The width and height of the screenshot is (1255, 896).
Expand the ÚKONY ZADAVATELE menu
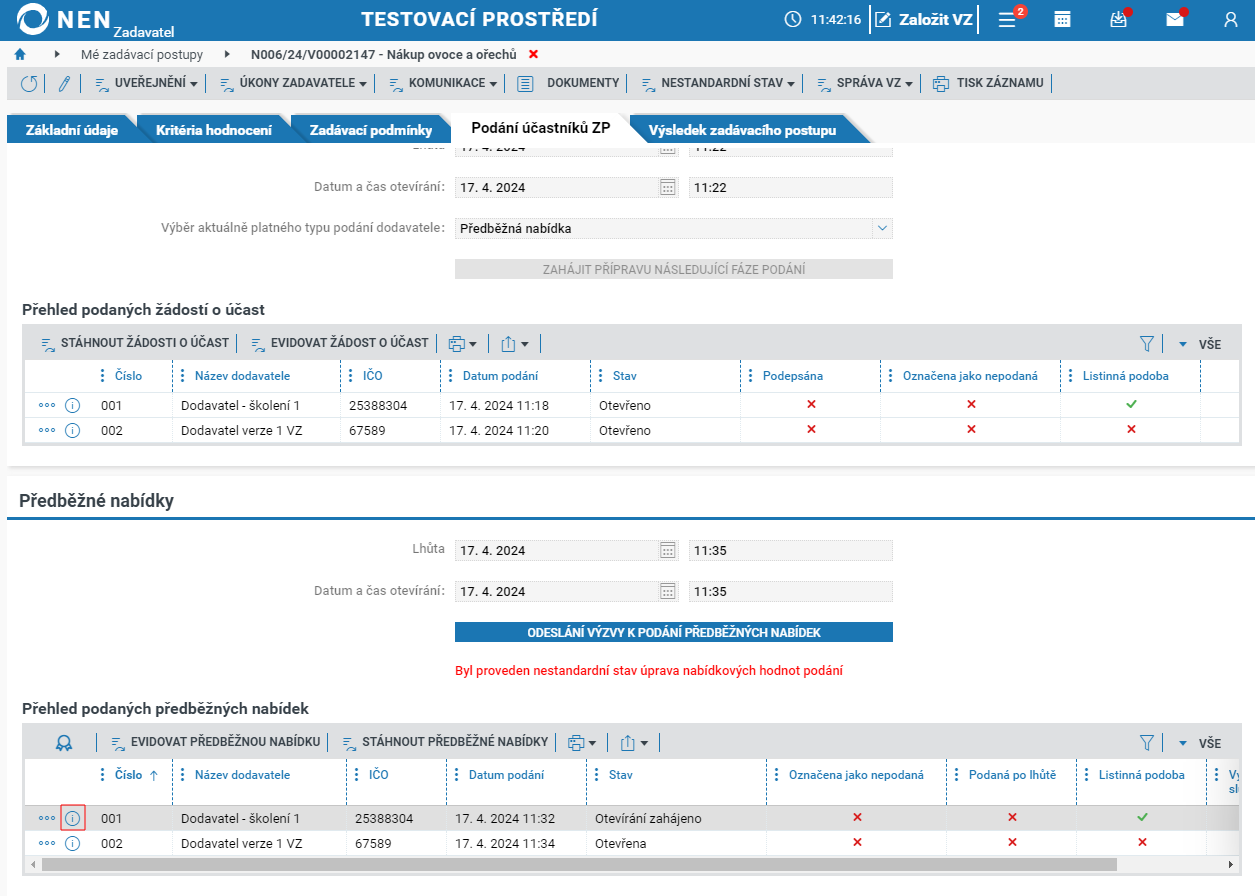293,83
